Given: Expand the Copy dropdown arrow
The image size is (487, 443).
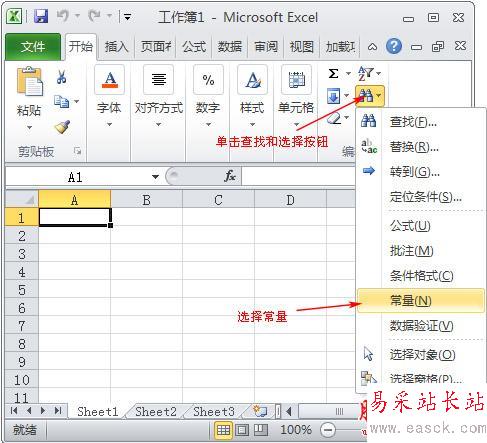Looking at the screenshot, I should tap(77, 101).
